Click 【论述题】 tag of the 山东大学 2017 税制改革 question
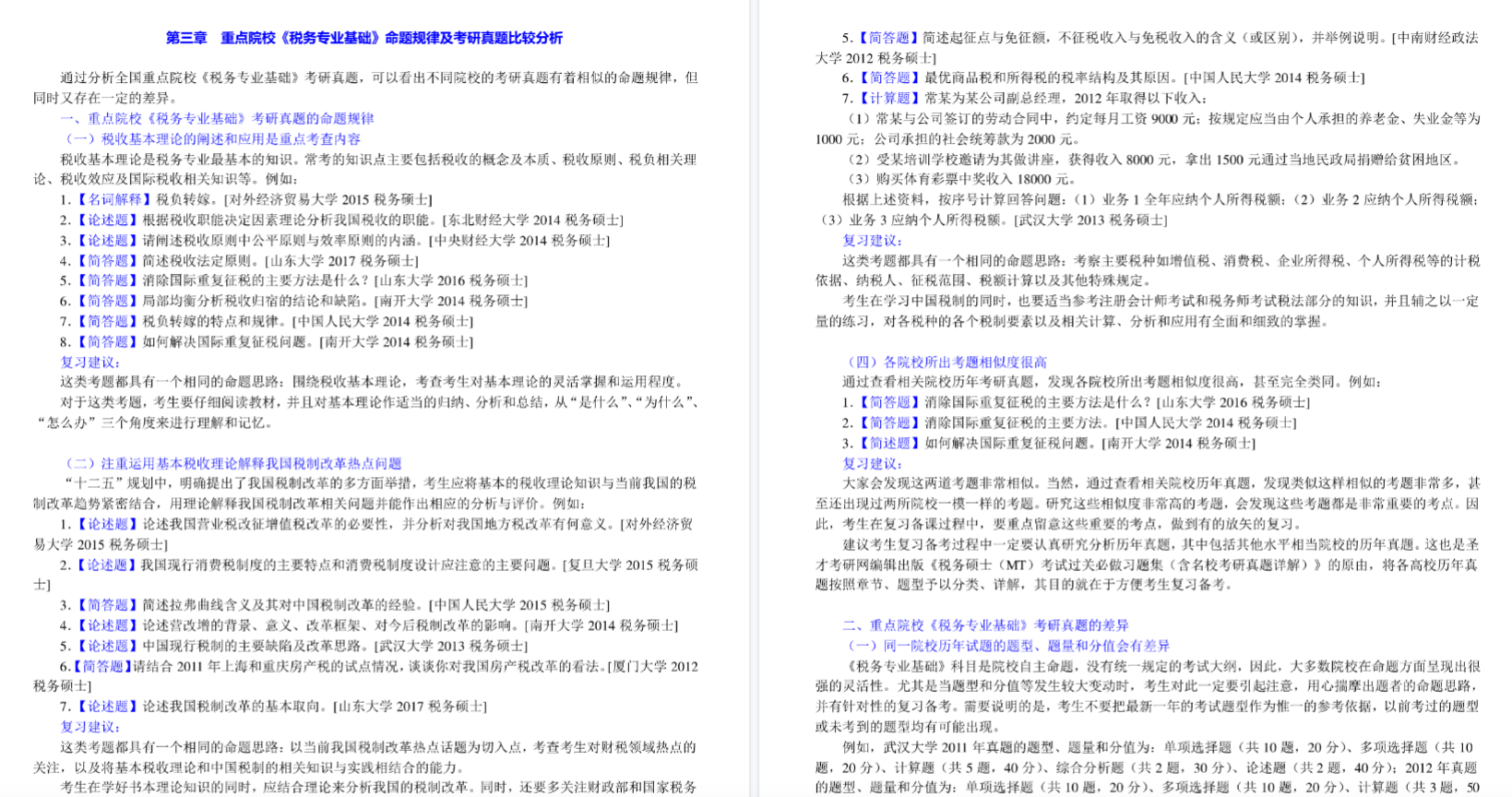This screenshot has width=1512, height=797. 106,707
